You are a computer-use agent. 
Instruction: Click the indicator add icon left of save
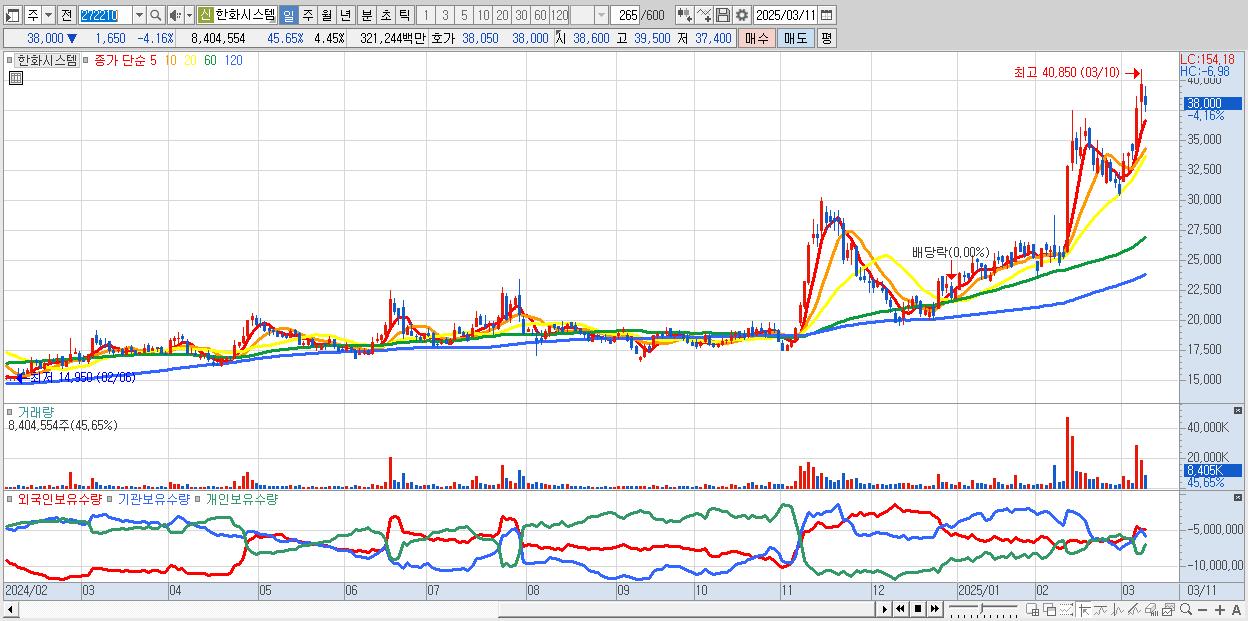pyautogui.click(x=704, y=15)
